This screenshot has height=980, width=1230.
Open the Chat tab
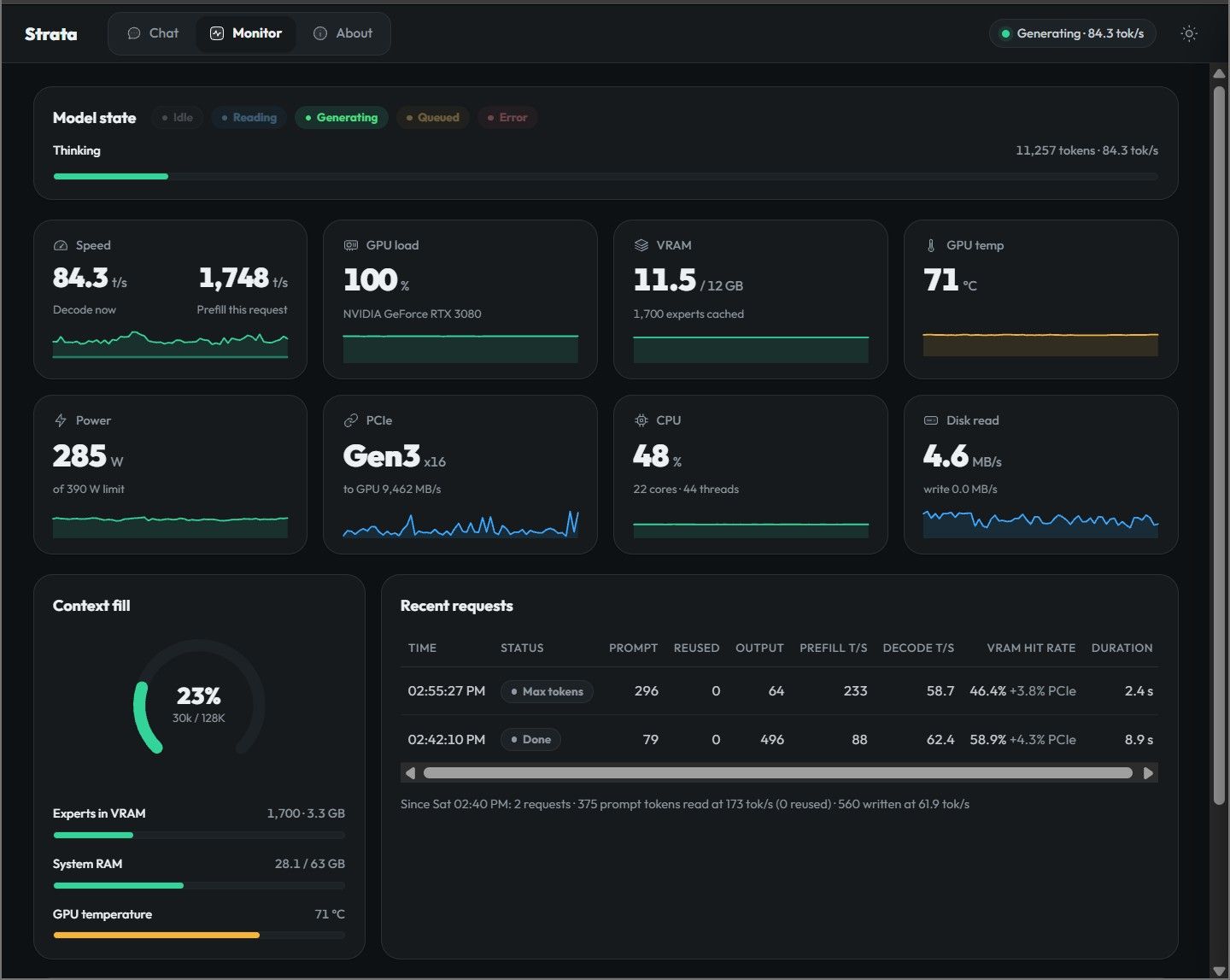point(153,33)
